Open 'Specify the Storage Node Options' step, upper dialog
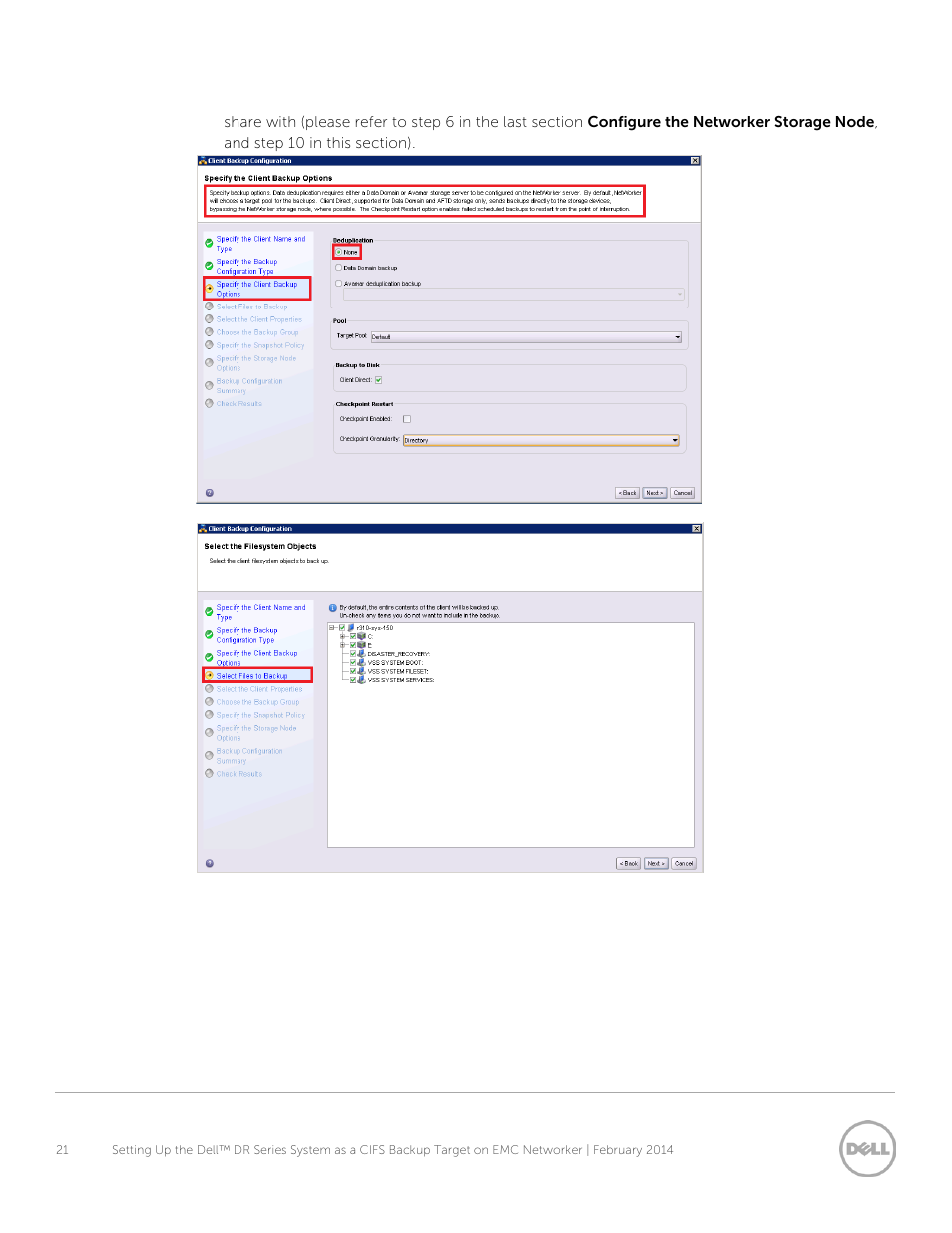The image size is (952, 1233). [x=256, y=363]
